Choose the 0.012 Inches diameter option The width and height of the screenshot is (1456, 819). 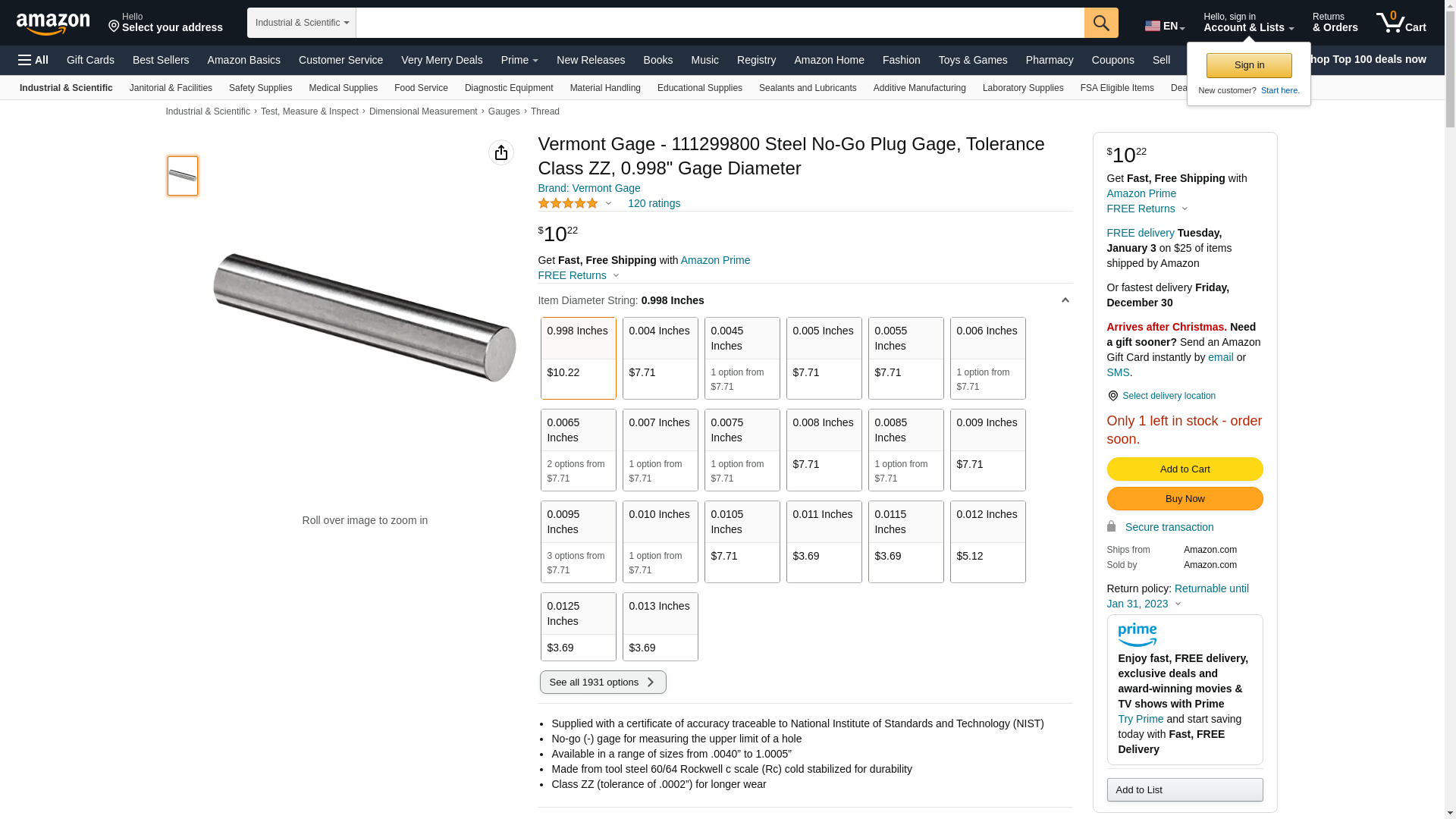pyautogui.click(x=987, y=541)
